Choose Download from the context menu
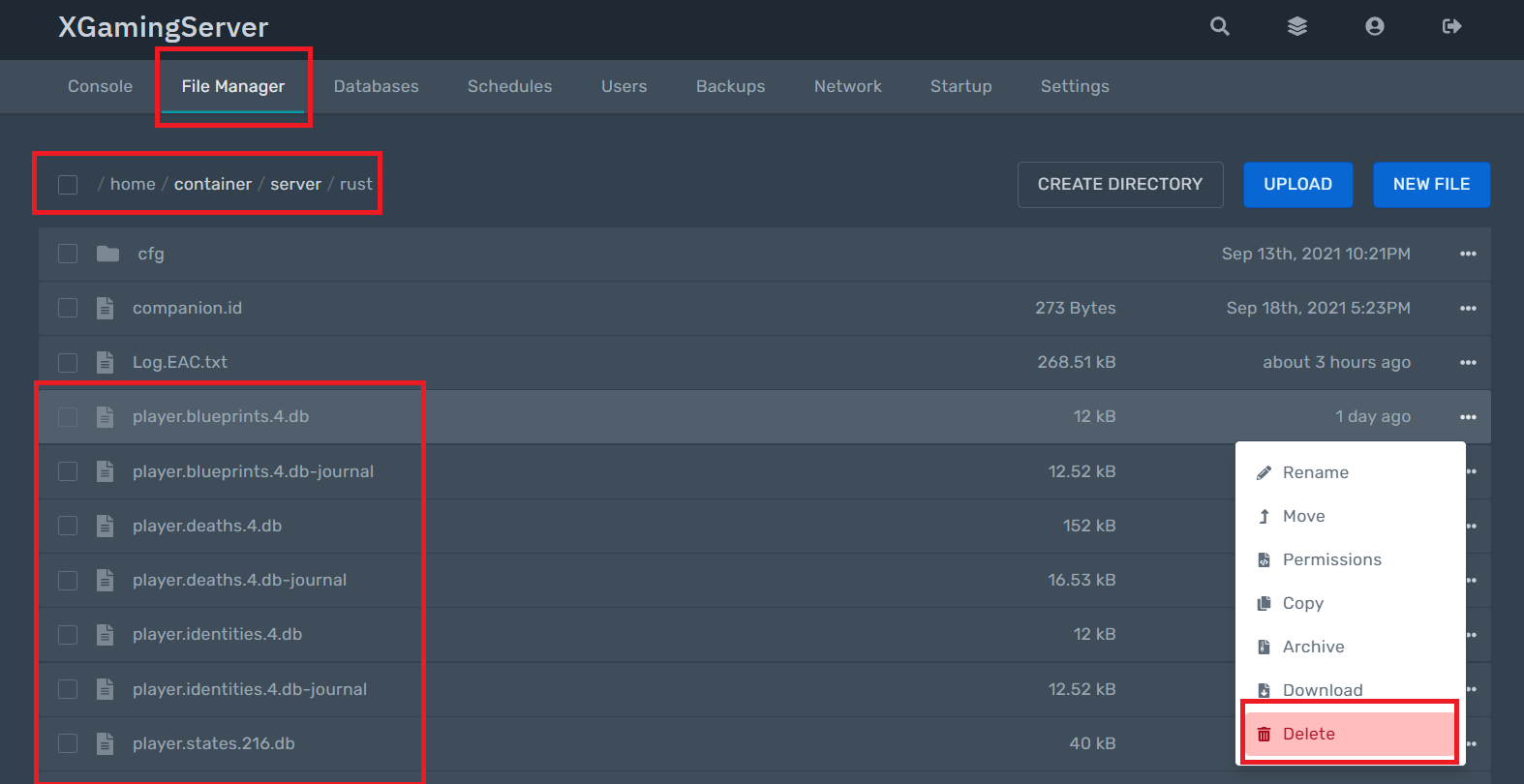Viewport: 1524px width, 784px height. 1351,690
